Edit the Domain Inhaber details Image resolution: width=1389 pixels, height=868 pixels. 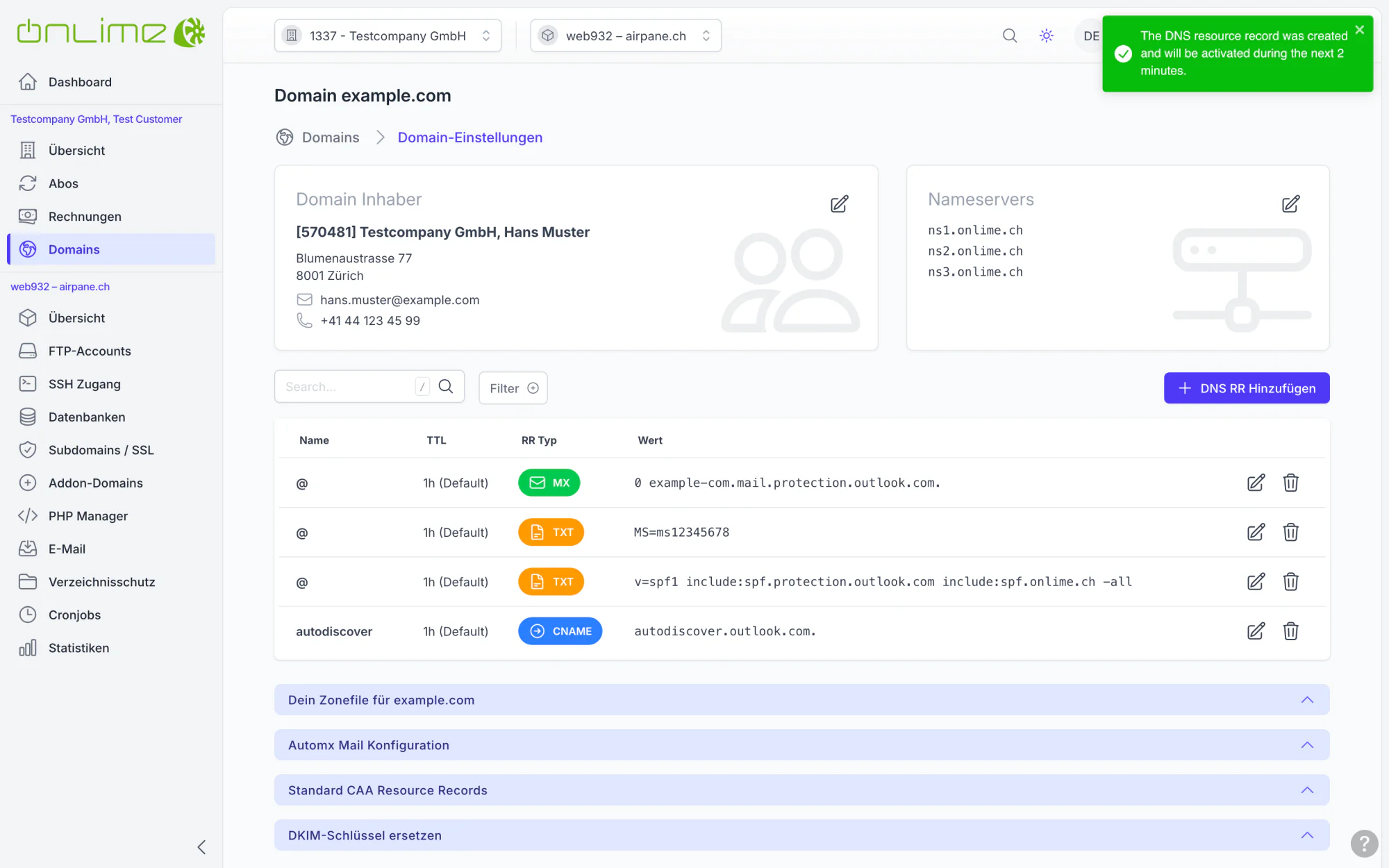tap(840, 203)
